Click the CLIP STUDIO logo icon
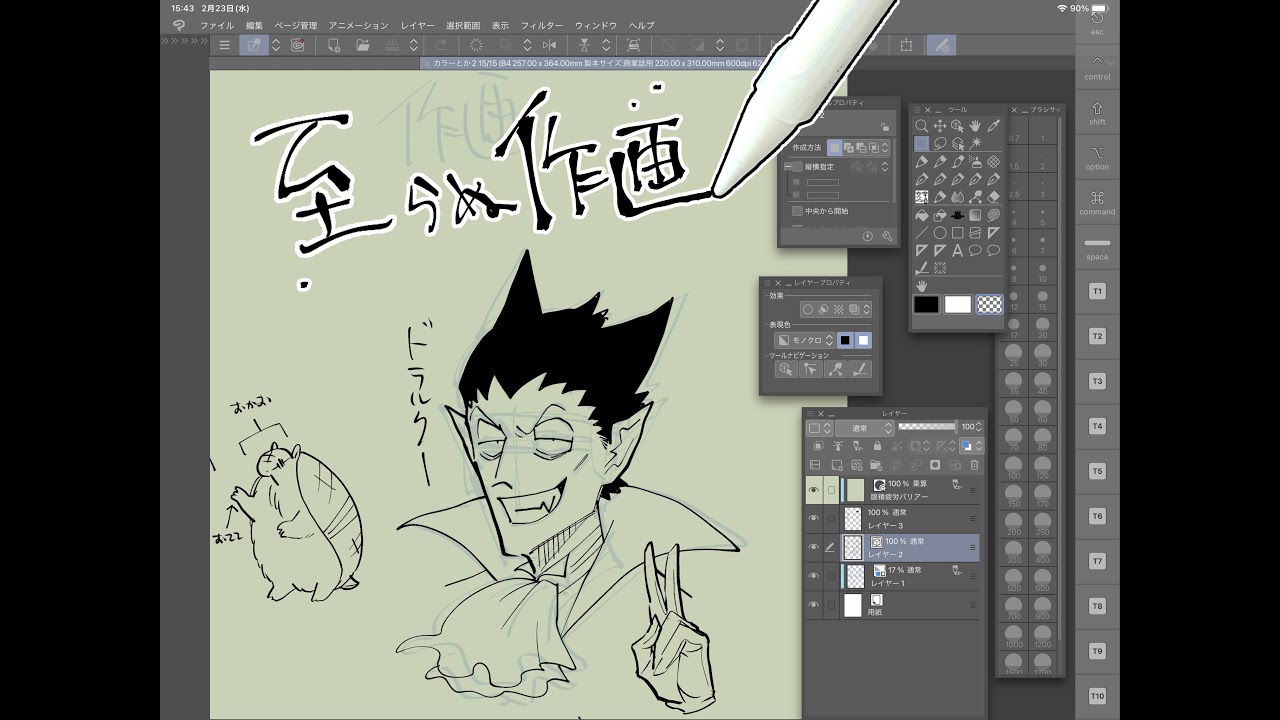Screen dimensions: 1280x720 (x=178, y=25)
